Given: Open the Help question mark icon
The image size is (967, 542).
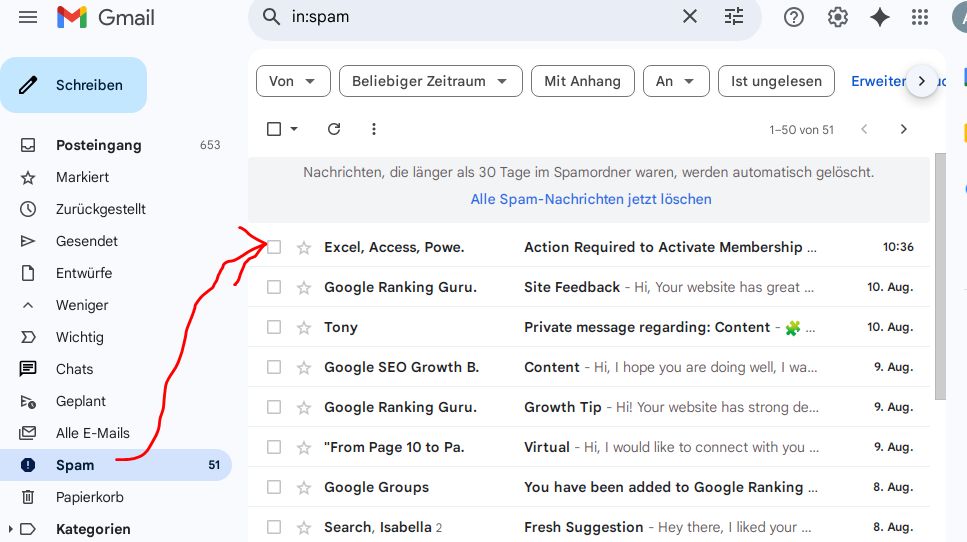Looking at the screenshot, I should pos(794,17).
